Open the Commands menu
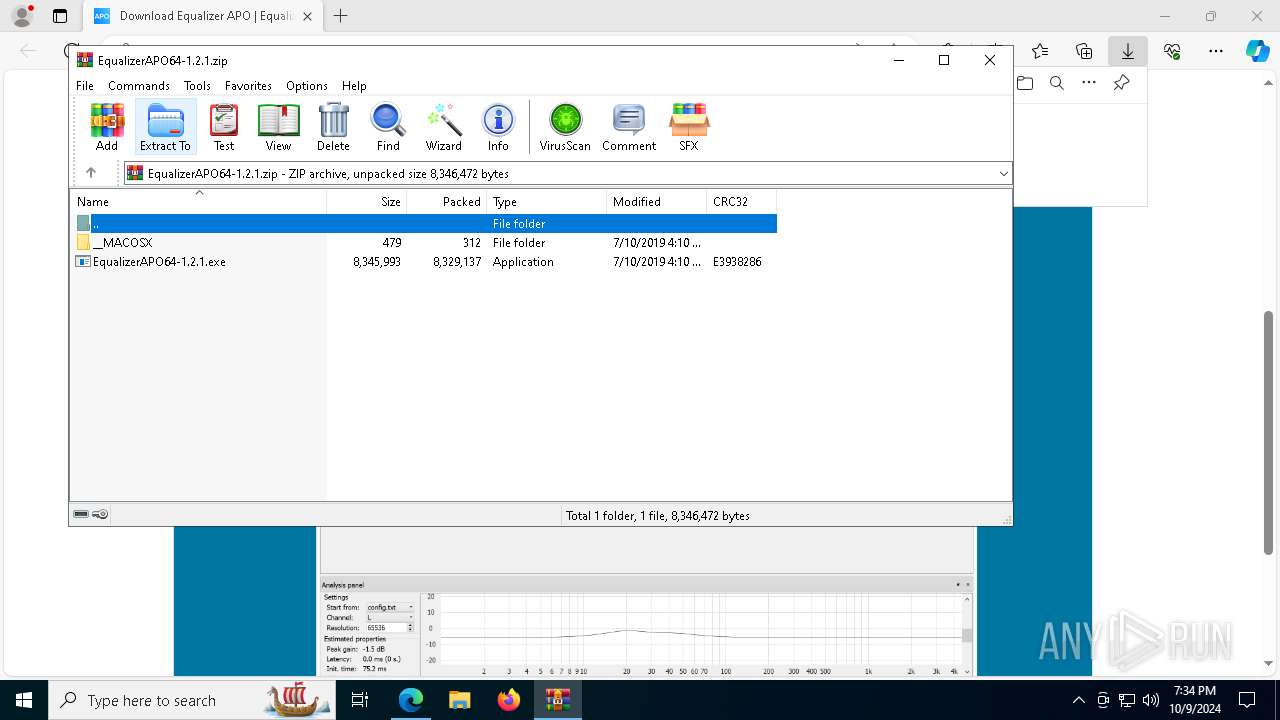Image resolution: width=1280 pixels, height=720 pixels. coord(139,86)
